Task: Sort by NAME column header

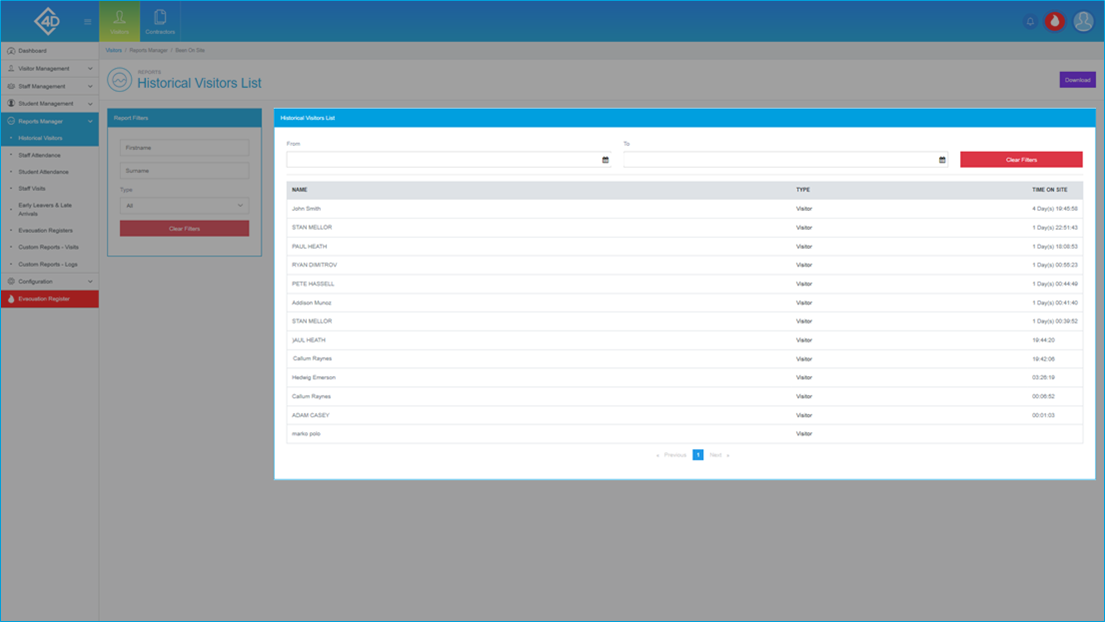Action: 300,189
